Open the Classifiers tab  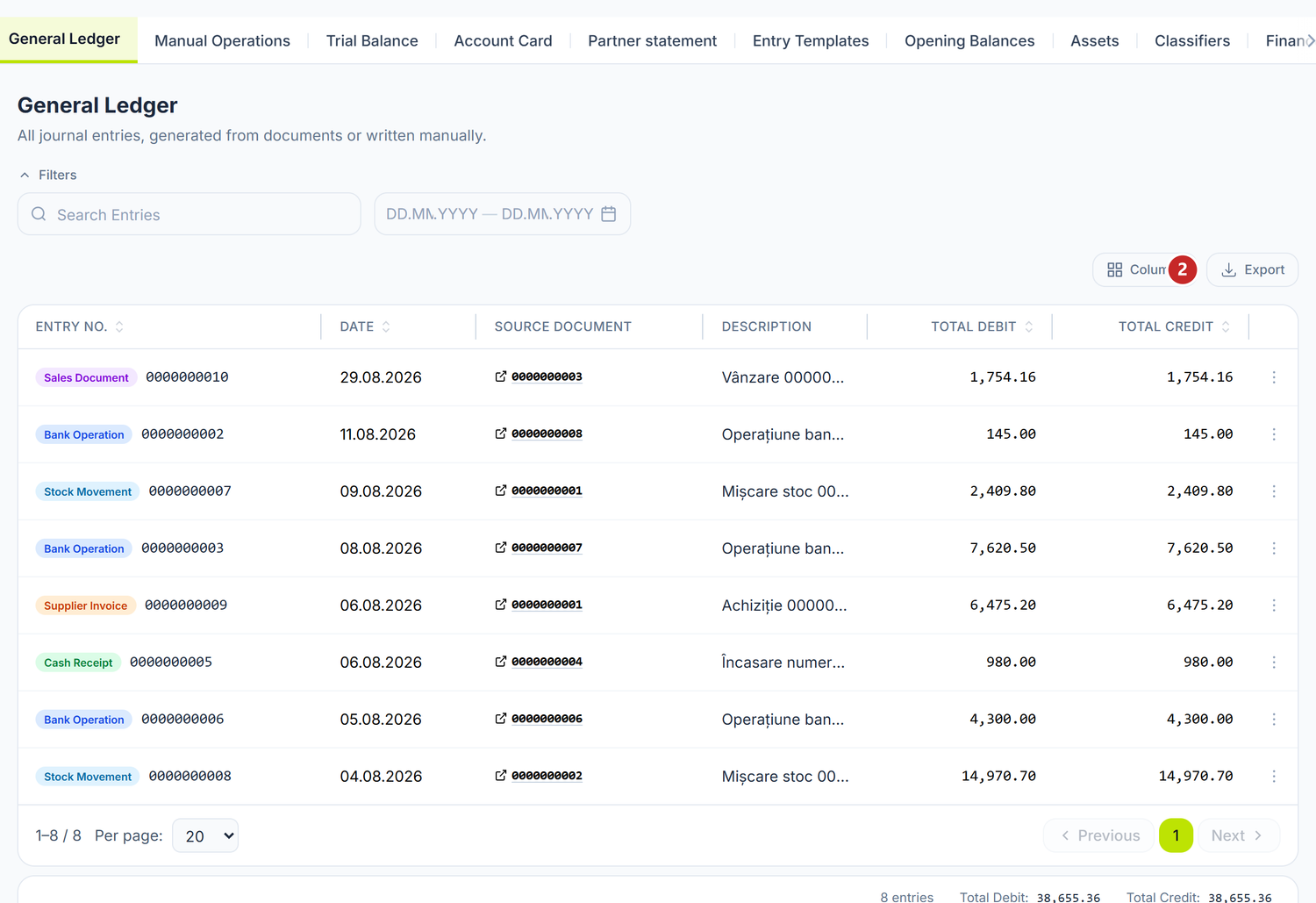click(x=1192, y=40)
